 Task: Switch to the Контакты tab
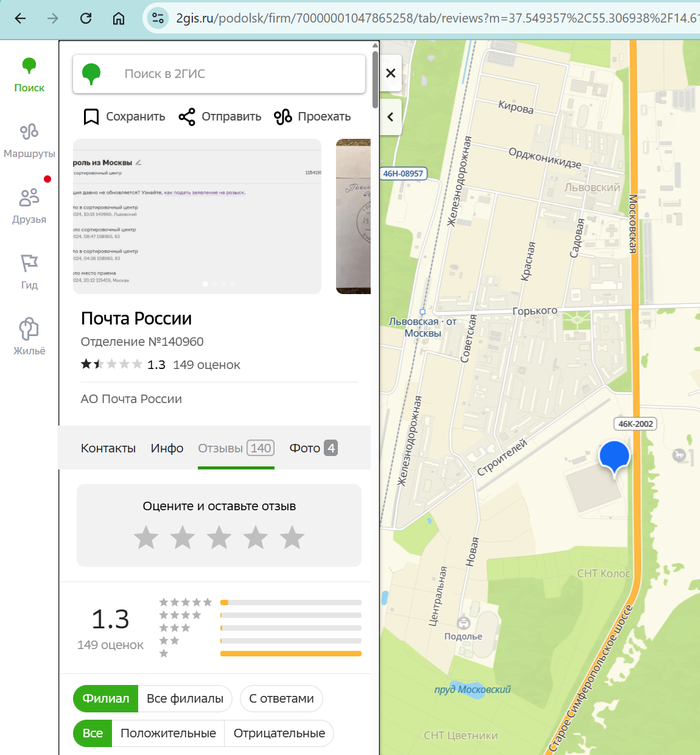[x=108, y=448]
